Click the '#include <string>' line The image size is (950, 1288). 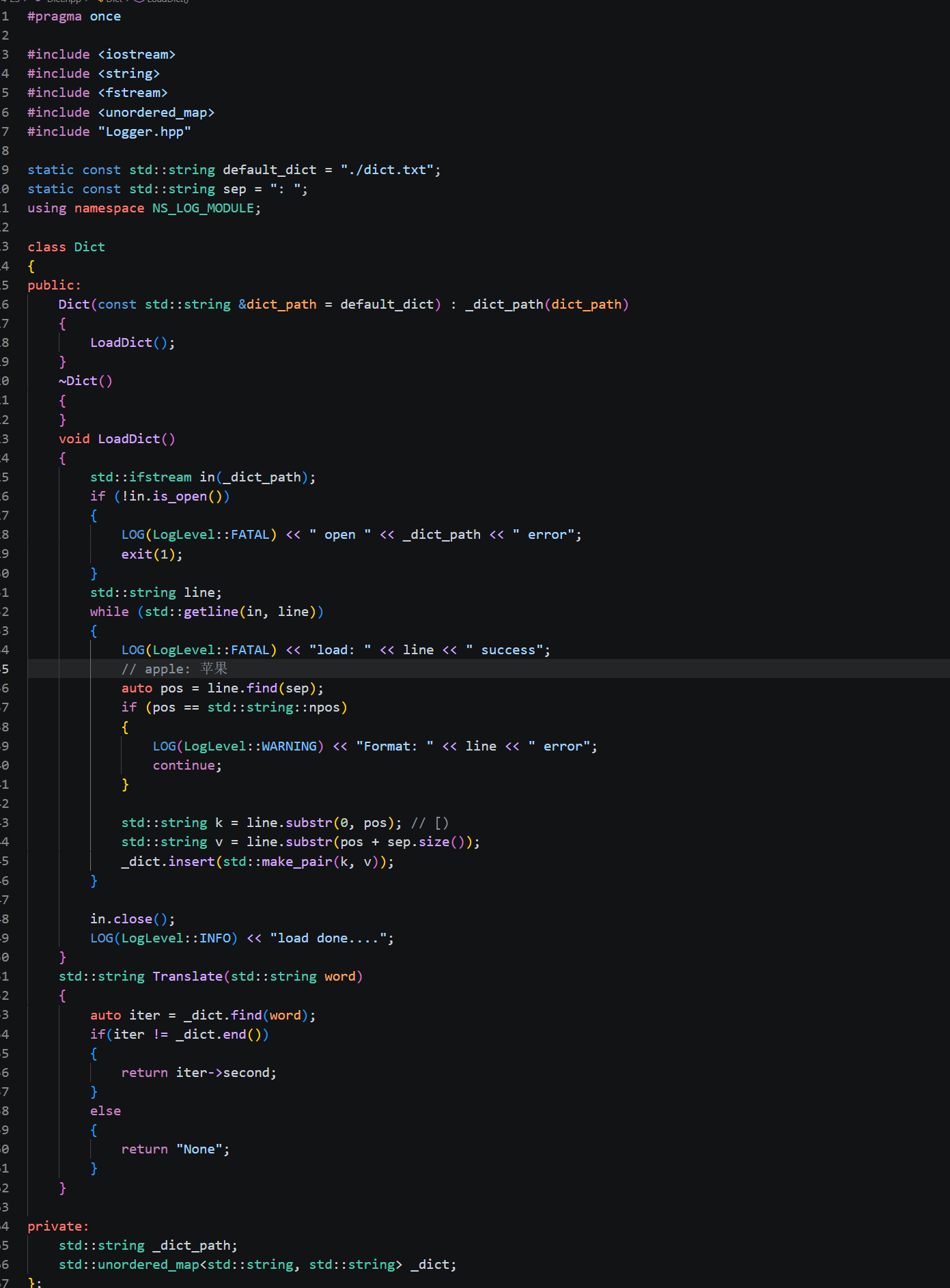(x=94, y=74)
